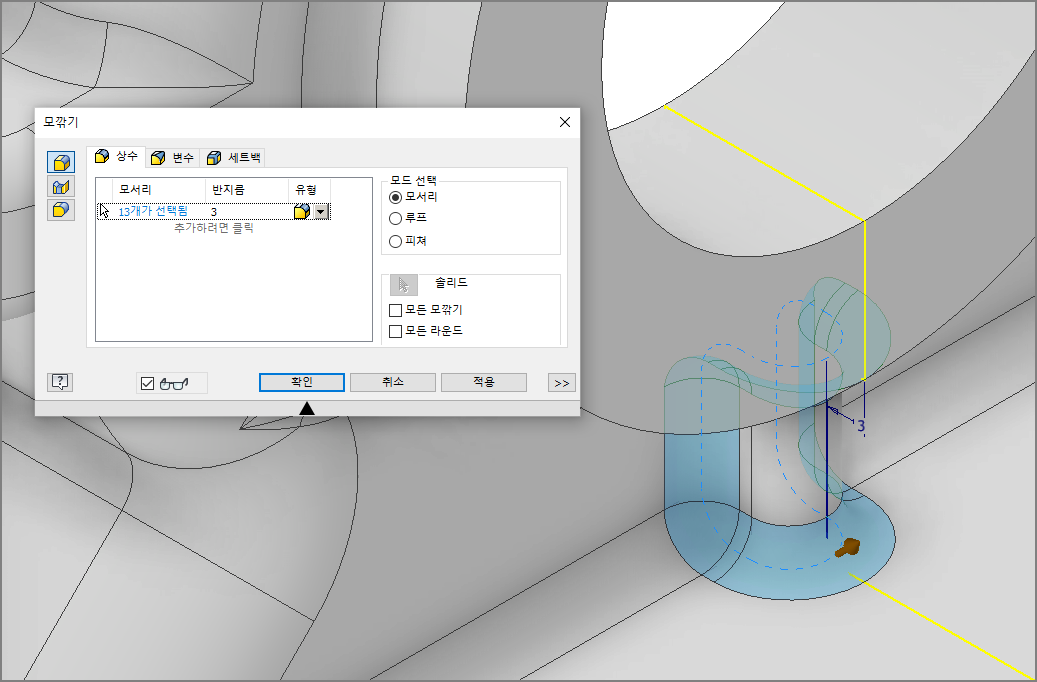Switch to the 세트백 tab
1037x682 pixels.
[233, 157]
